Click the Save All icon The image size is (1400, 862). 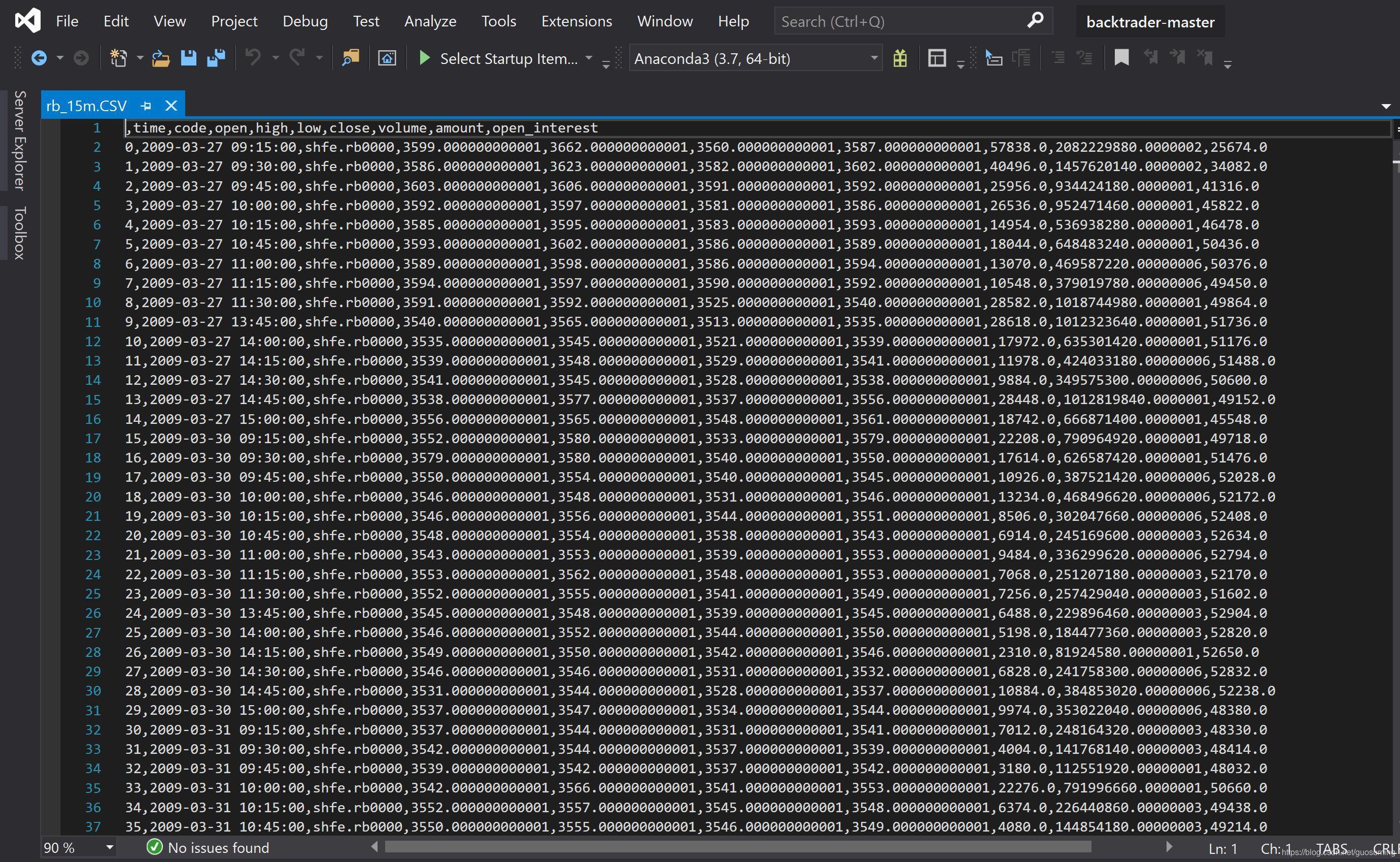pyautogui.click(x=216, y=58)
